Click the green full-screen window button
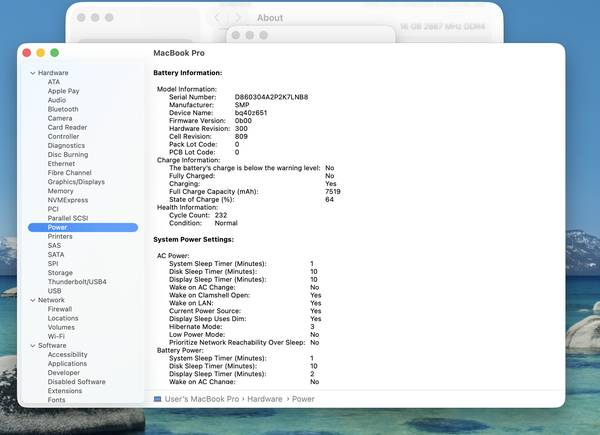This screenshot has height=435, width=600. point(55,52)
